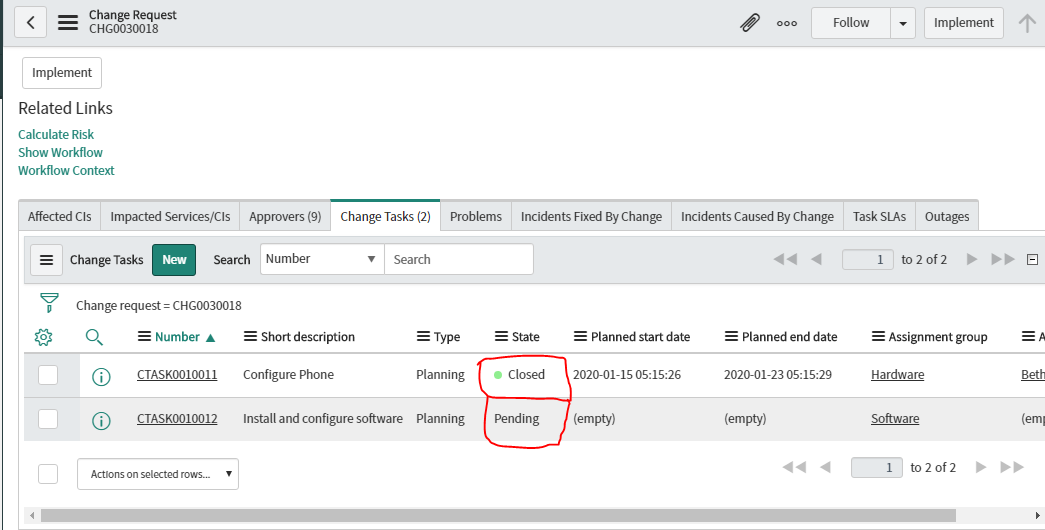1045x530 pixels.
Task: Click the filter funnel icon
Action: coord(48,303)
